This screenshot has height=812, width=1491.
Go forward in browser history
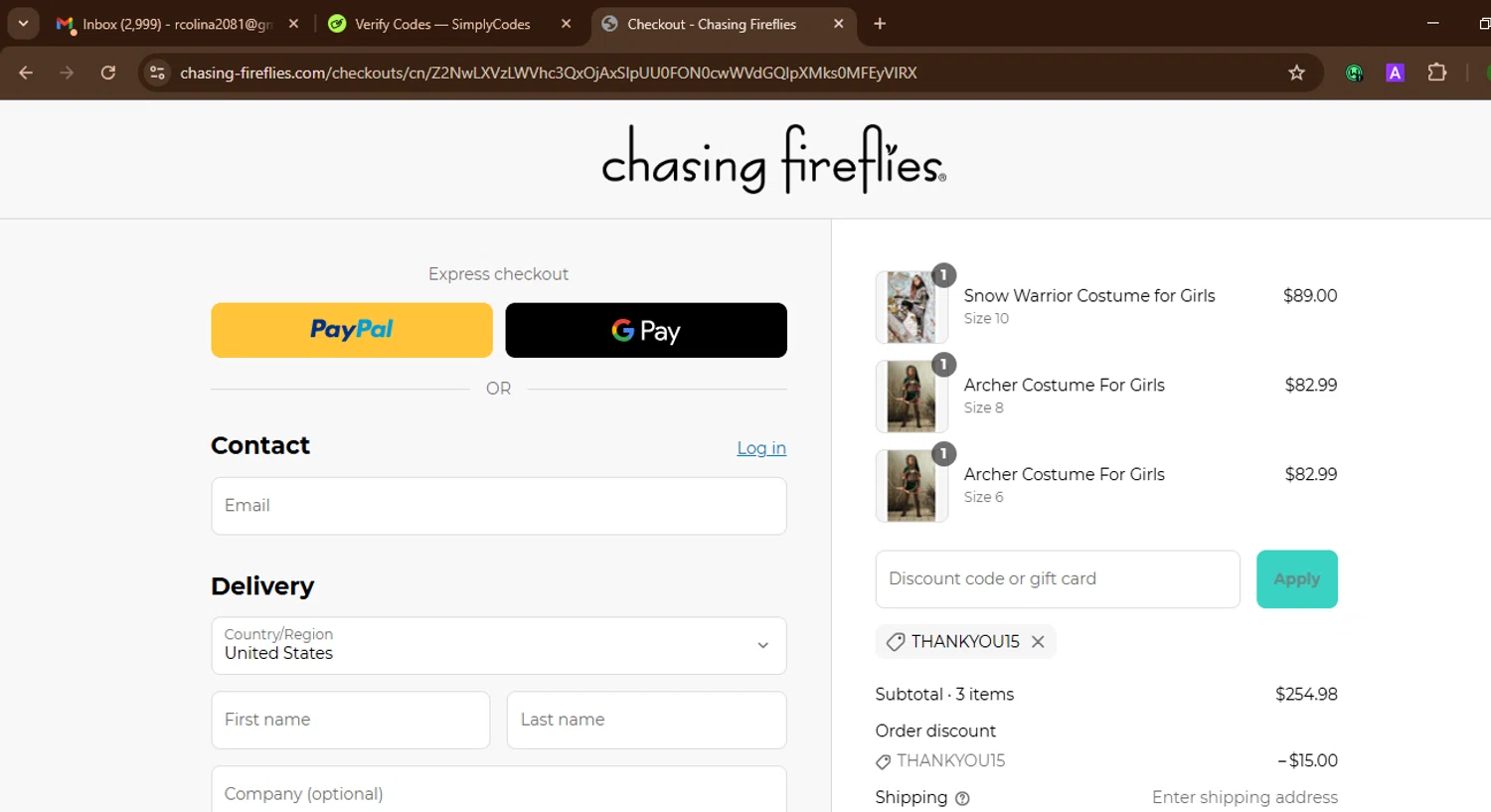(x=67, y=73)
